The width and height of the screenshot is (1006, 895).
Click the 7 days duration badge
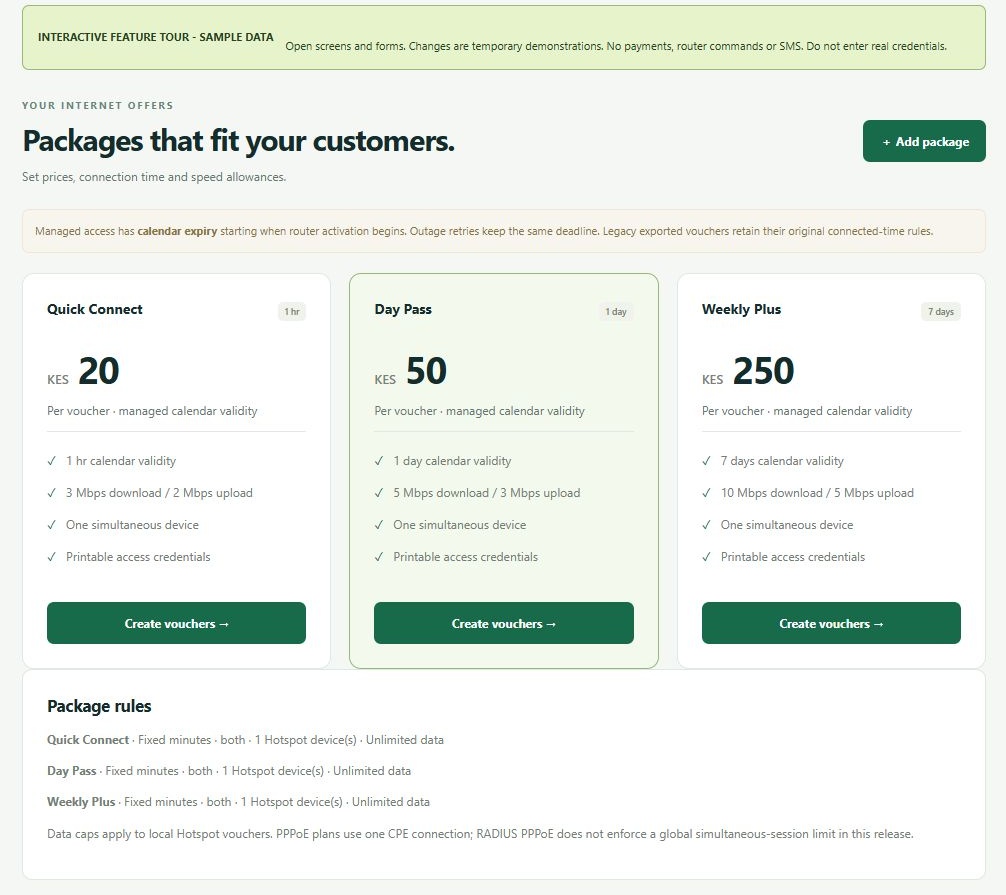tap(941, 312)
